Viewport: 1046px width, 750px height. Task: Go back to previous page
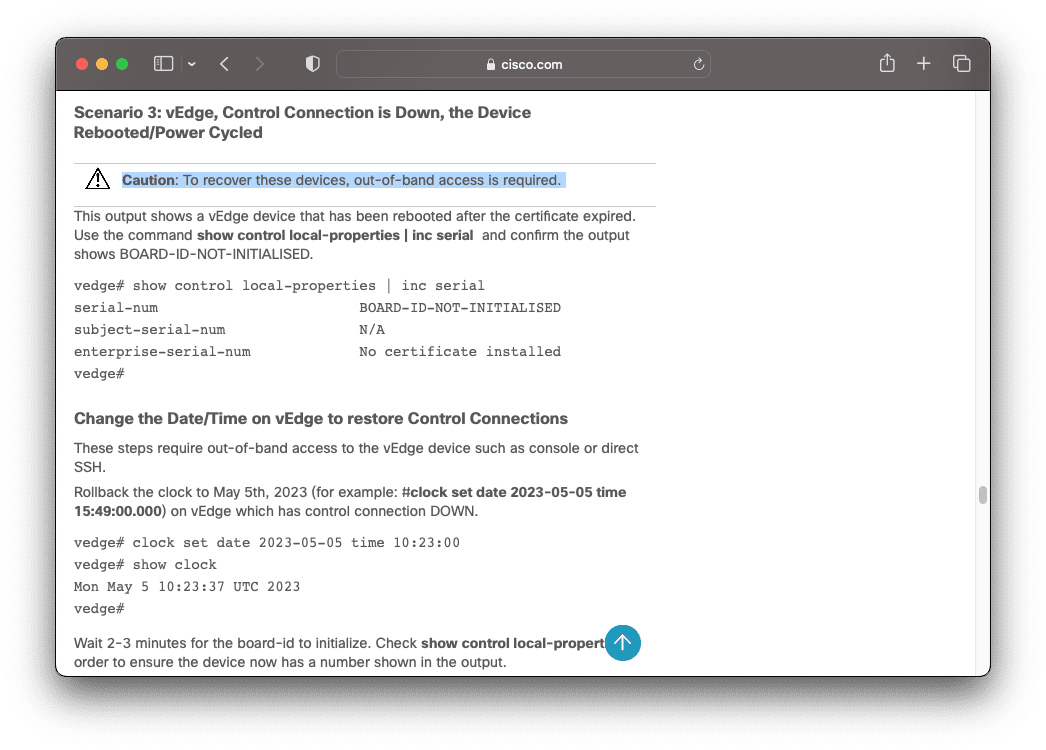(x=224, y=64)
